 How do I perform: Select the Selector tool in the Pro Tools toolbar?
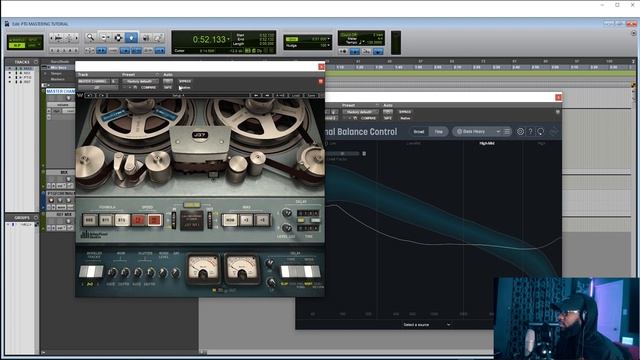118,38
